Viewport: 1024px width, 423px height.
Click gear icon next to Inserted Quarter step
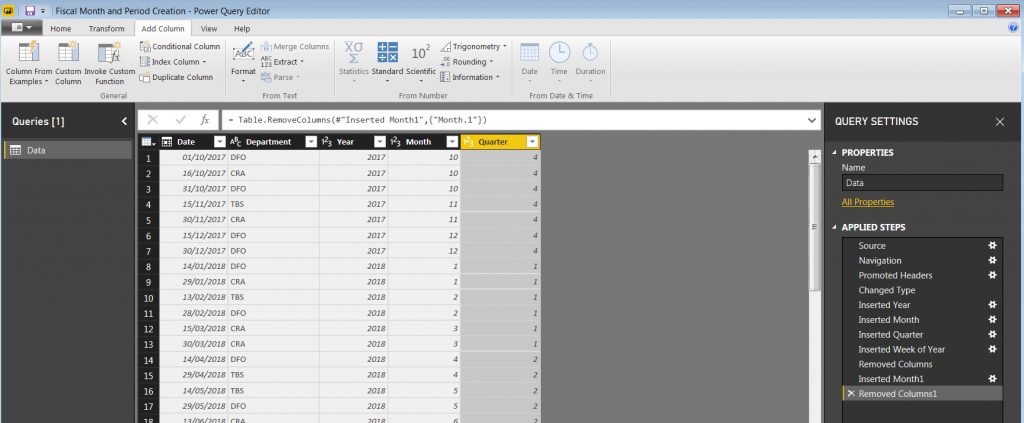click(x=992, y=335)
